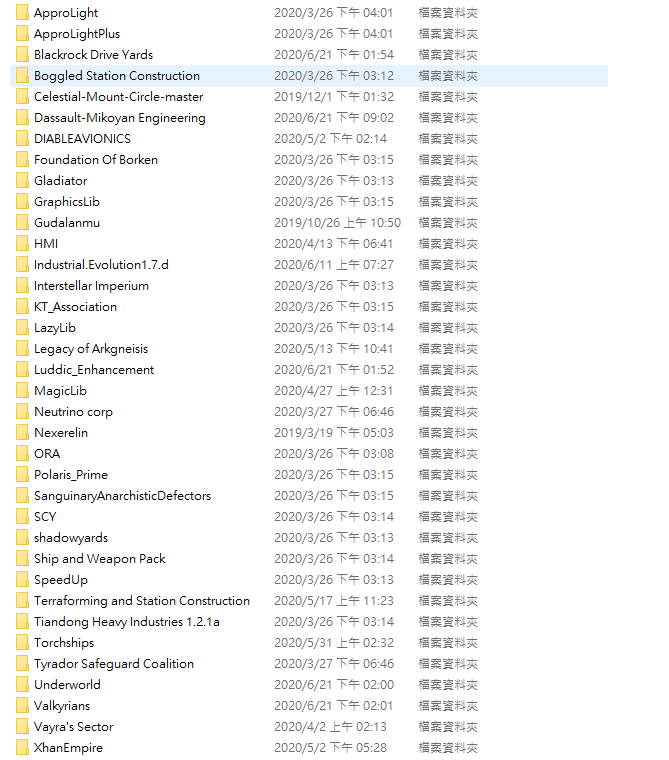The width and height of the screenshot is (669, 760).
Task: Select Terraforming and Station Construction folder name
Action: point(141,601)
